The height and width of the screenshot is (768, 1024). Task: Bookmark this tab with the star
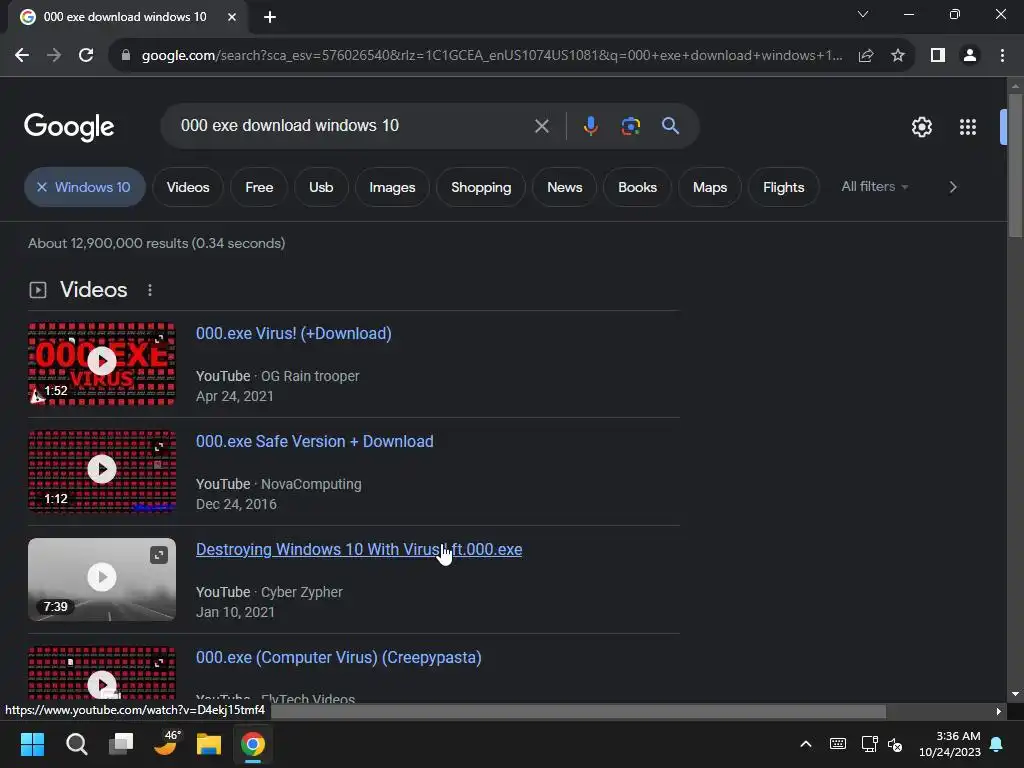[898, 56]
